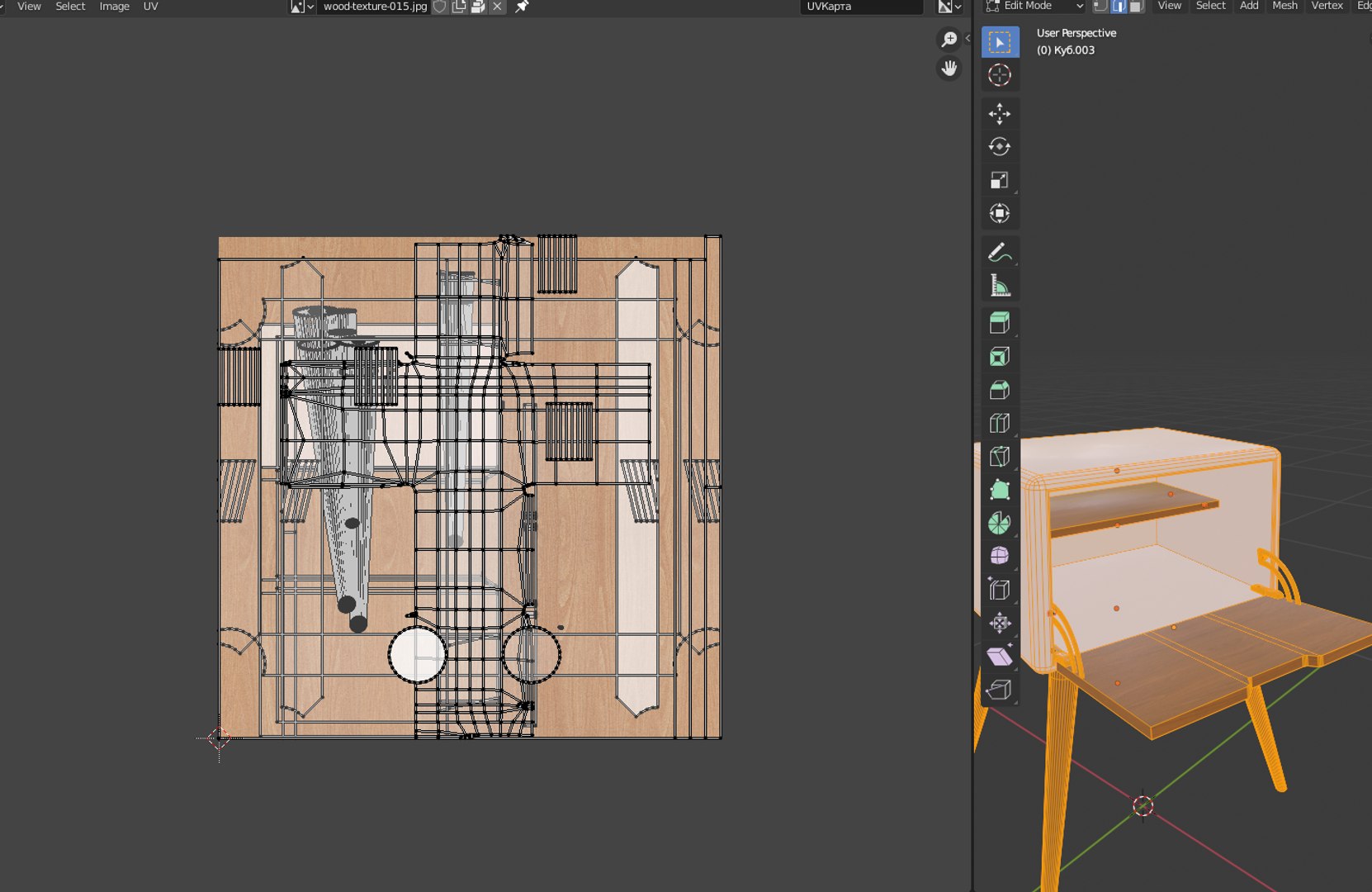
Task: Select the Shear tool
Action: point(1000,657)
